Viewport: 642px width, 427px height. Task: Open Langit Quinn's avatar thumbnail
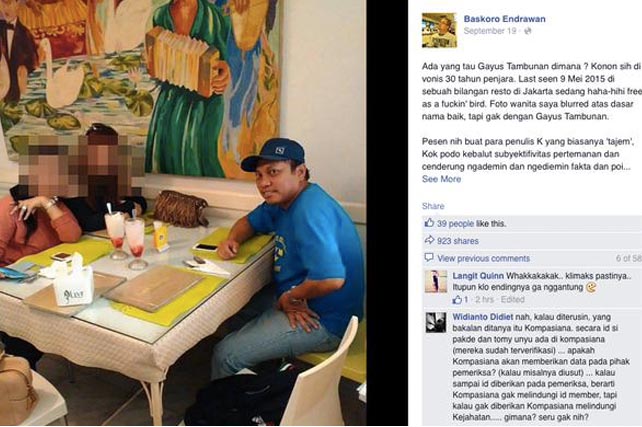(436, 282)
